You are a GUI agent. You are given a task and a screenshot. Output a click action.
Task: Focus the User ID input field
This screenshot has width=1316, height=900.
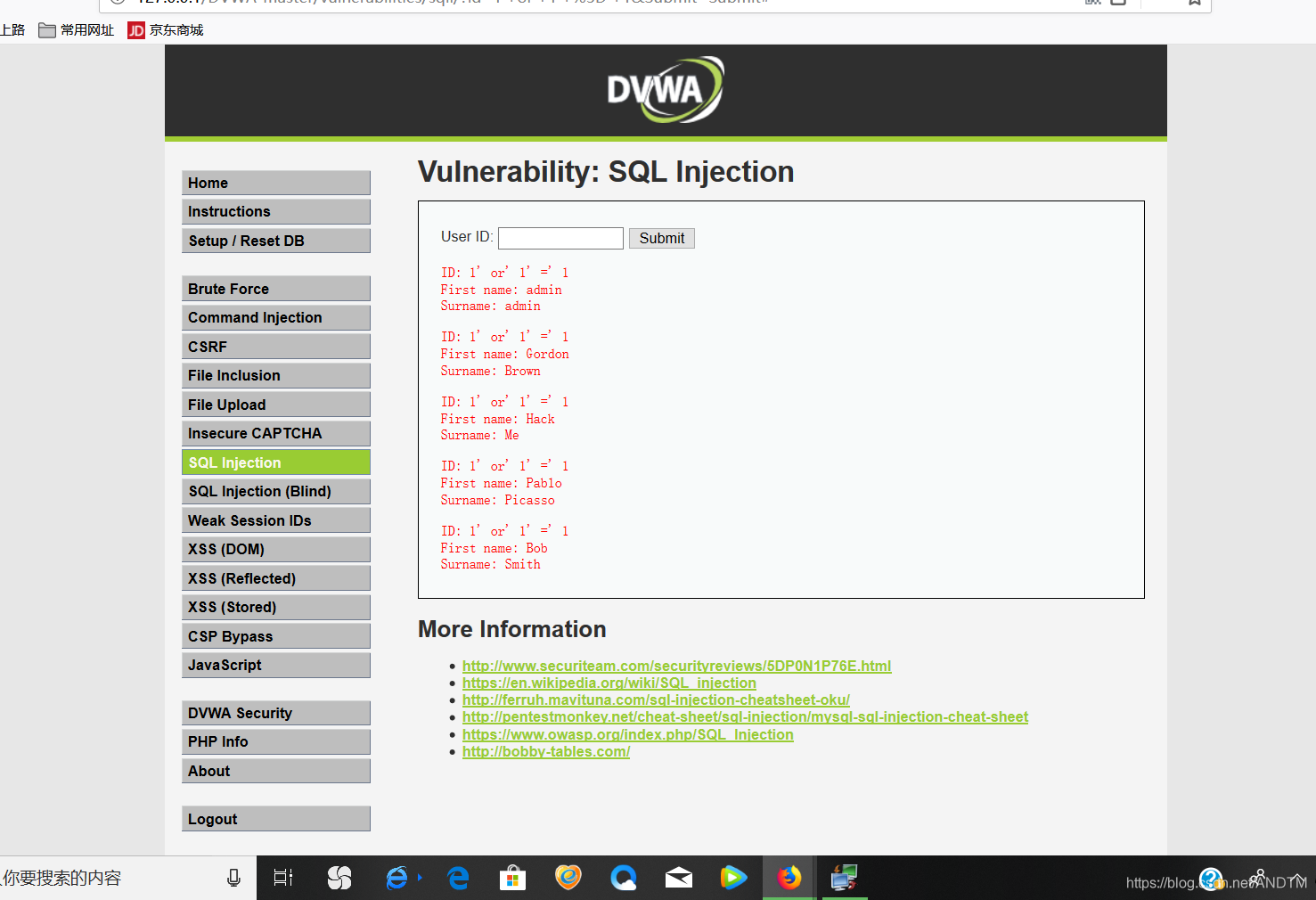(x=560, y=238)
